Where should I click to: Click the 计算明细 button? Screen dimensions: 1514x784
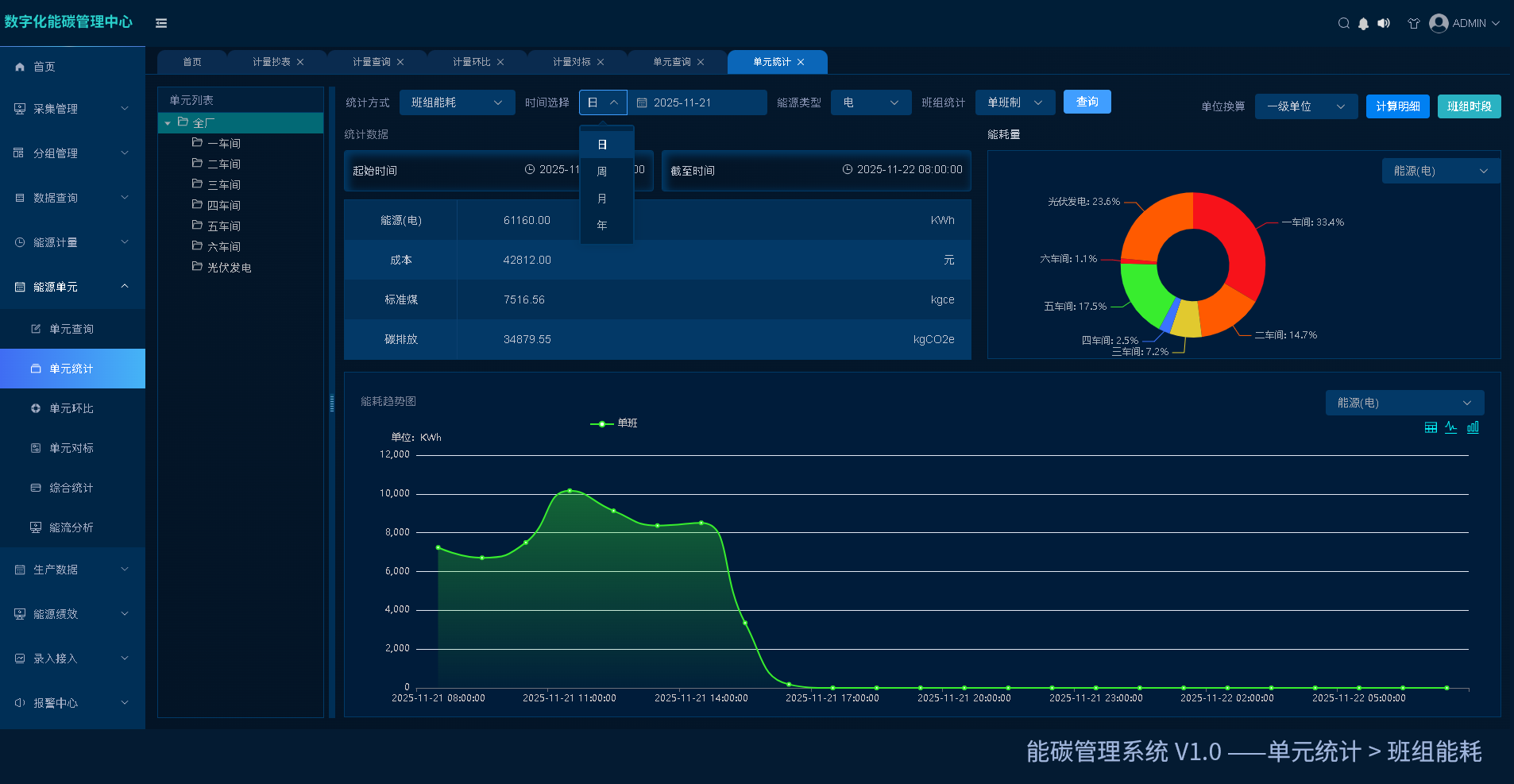(1398, 106)
